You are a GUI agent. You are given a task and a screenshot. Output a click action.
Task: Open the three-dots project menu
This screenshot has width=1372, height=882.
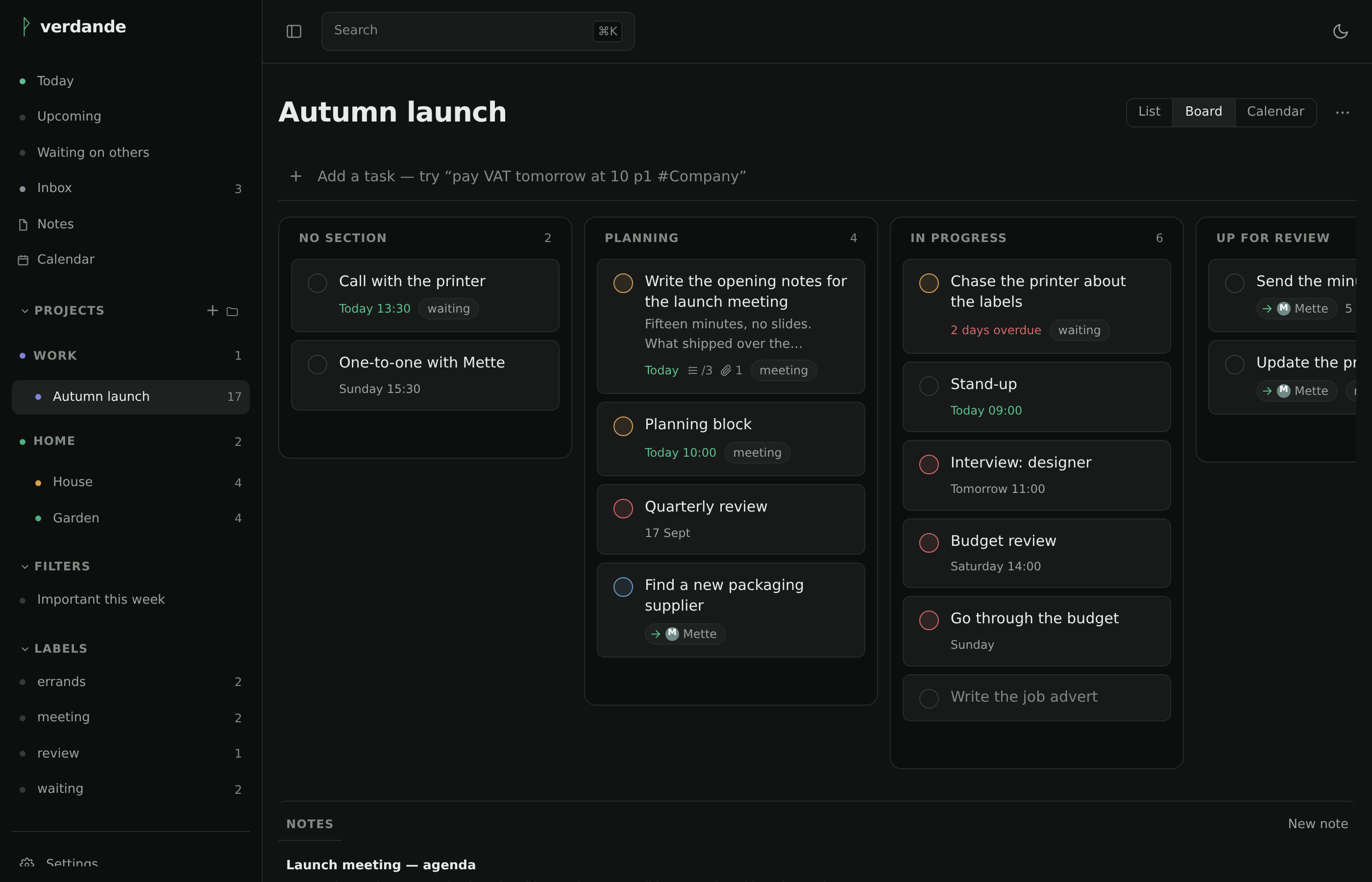pyautogui.click(x=1342, y=112)
